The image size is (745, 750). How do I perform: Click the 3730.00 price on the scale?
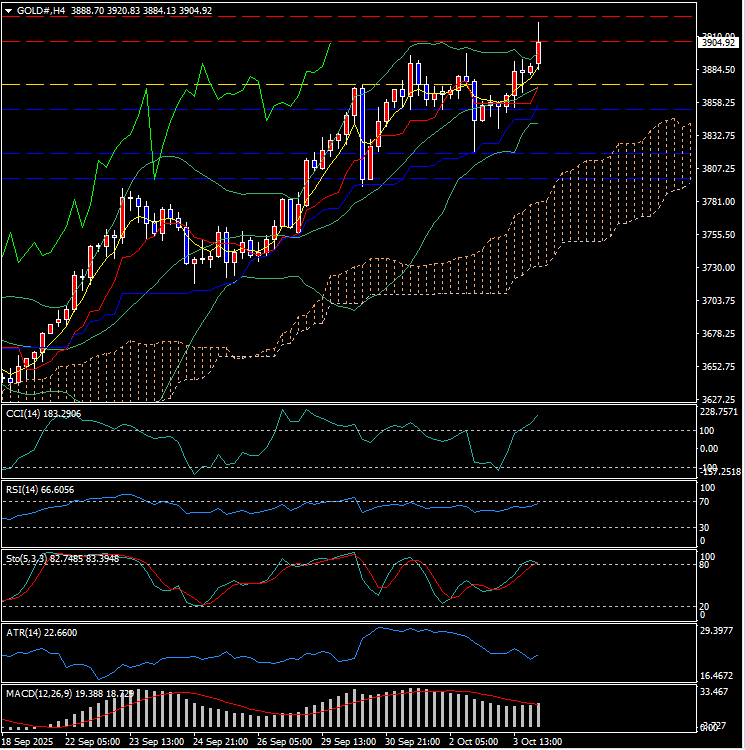click(x=719, y=268)
